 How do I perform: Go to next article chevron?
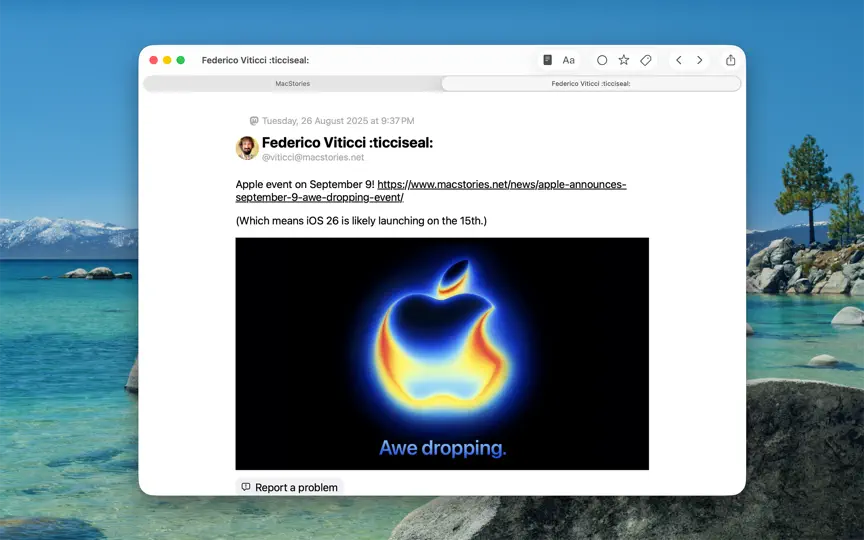point(699,60)
